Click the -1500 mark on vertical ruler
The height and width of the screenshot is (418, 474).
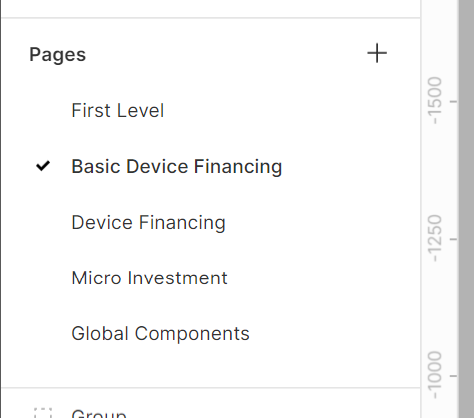(x=435, y=101)
